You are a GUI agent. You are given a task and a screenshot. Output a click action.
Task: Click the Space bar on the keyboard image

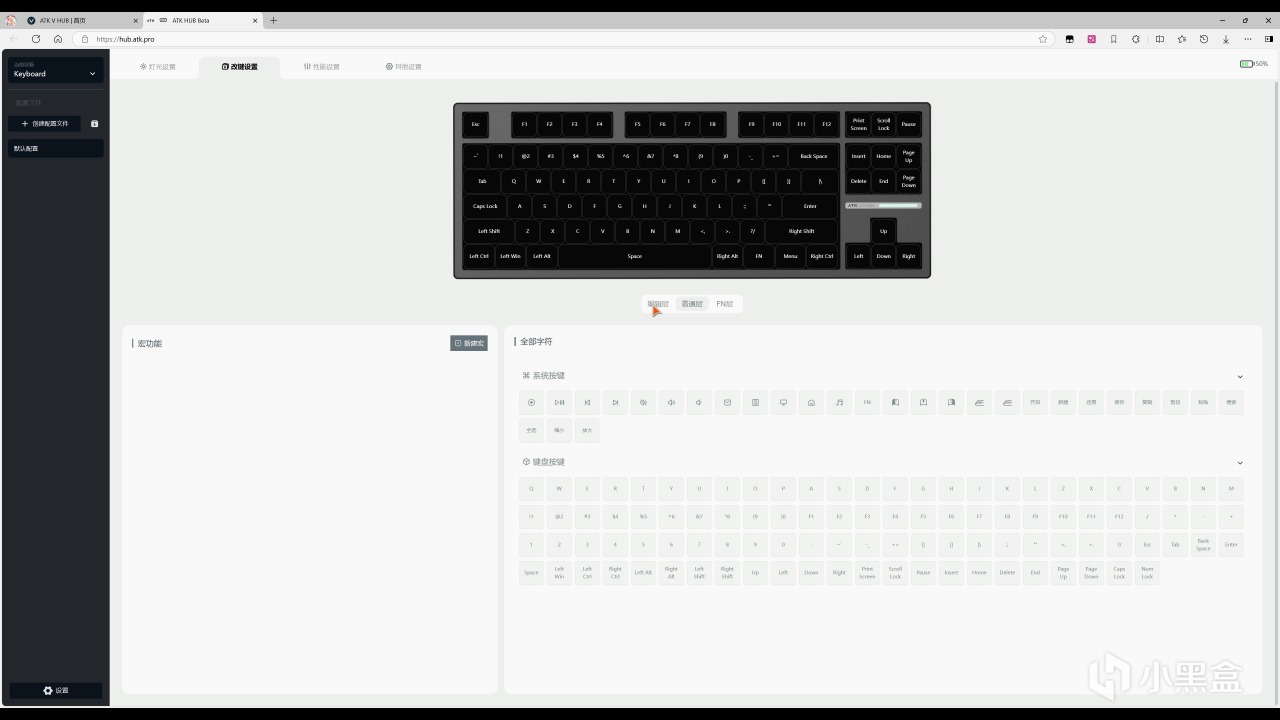click(x=635, y=256)
